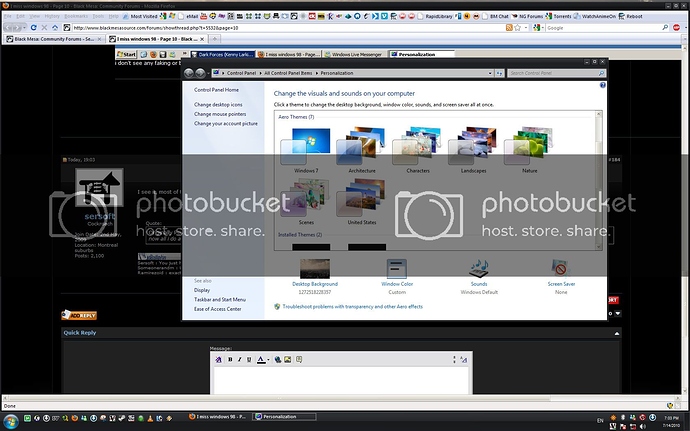Click the refresh button beside Control Panel address
The height and width of the screenshot is (431, 690).
tap(499, 73)
